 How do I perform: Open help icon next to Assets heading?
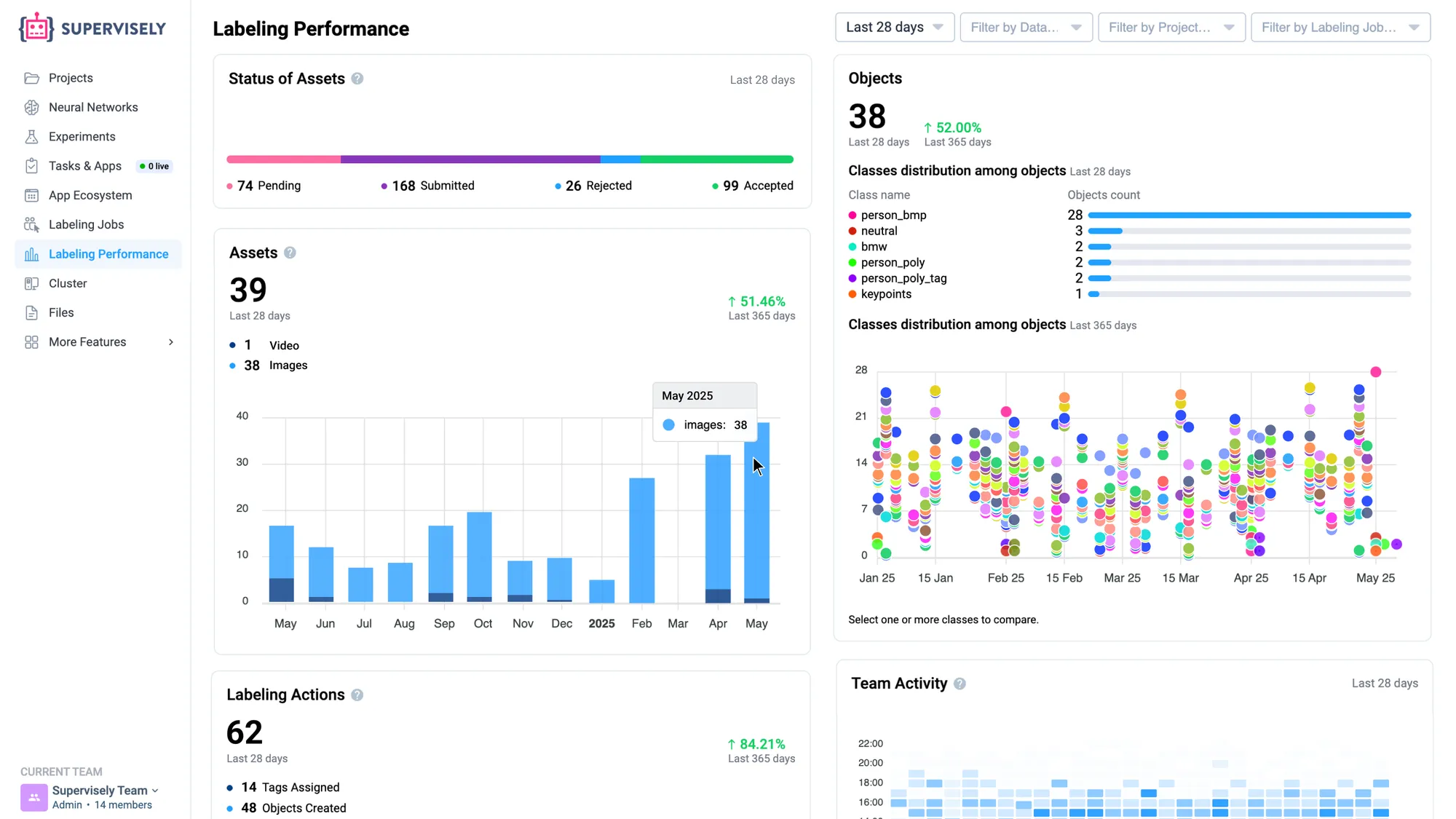290,253
